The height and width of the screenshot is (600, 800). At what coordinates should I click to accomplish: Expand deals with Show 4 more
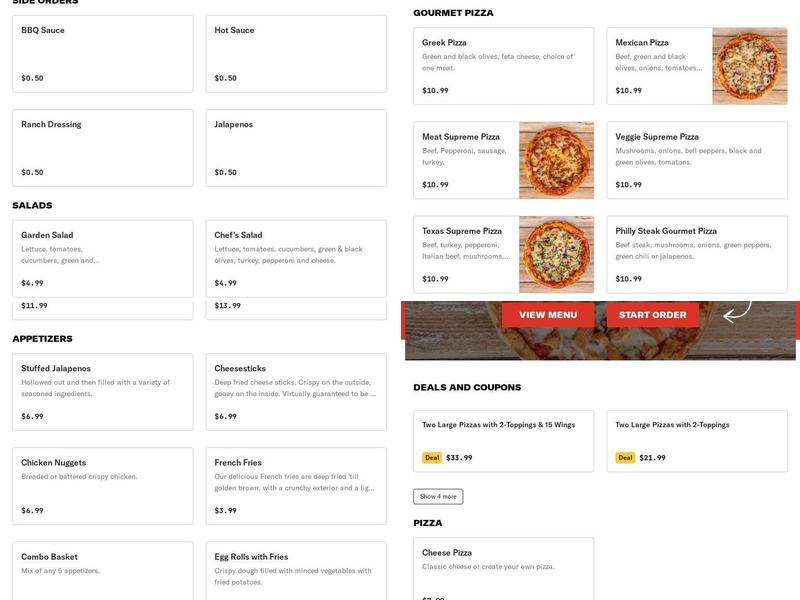(438, 496)
